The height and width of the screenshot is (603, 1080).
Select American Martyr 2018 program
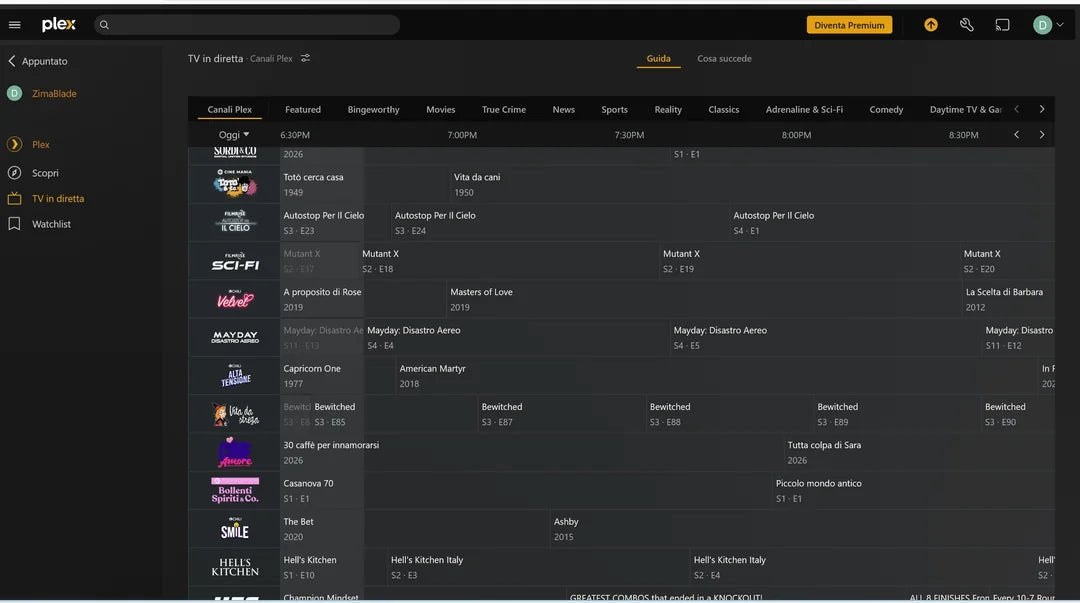716,376
